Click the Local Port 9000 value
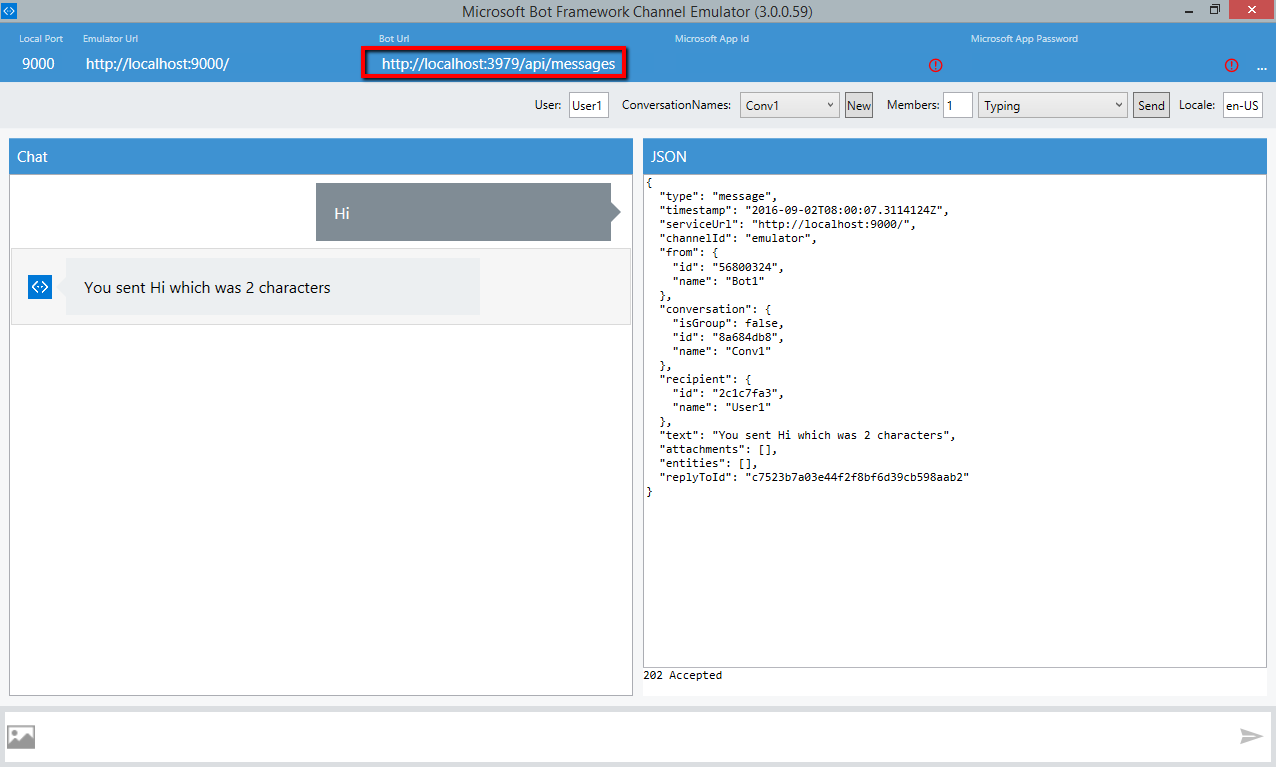Viewport: 1276px width, 767px height. 38,64
